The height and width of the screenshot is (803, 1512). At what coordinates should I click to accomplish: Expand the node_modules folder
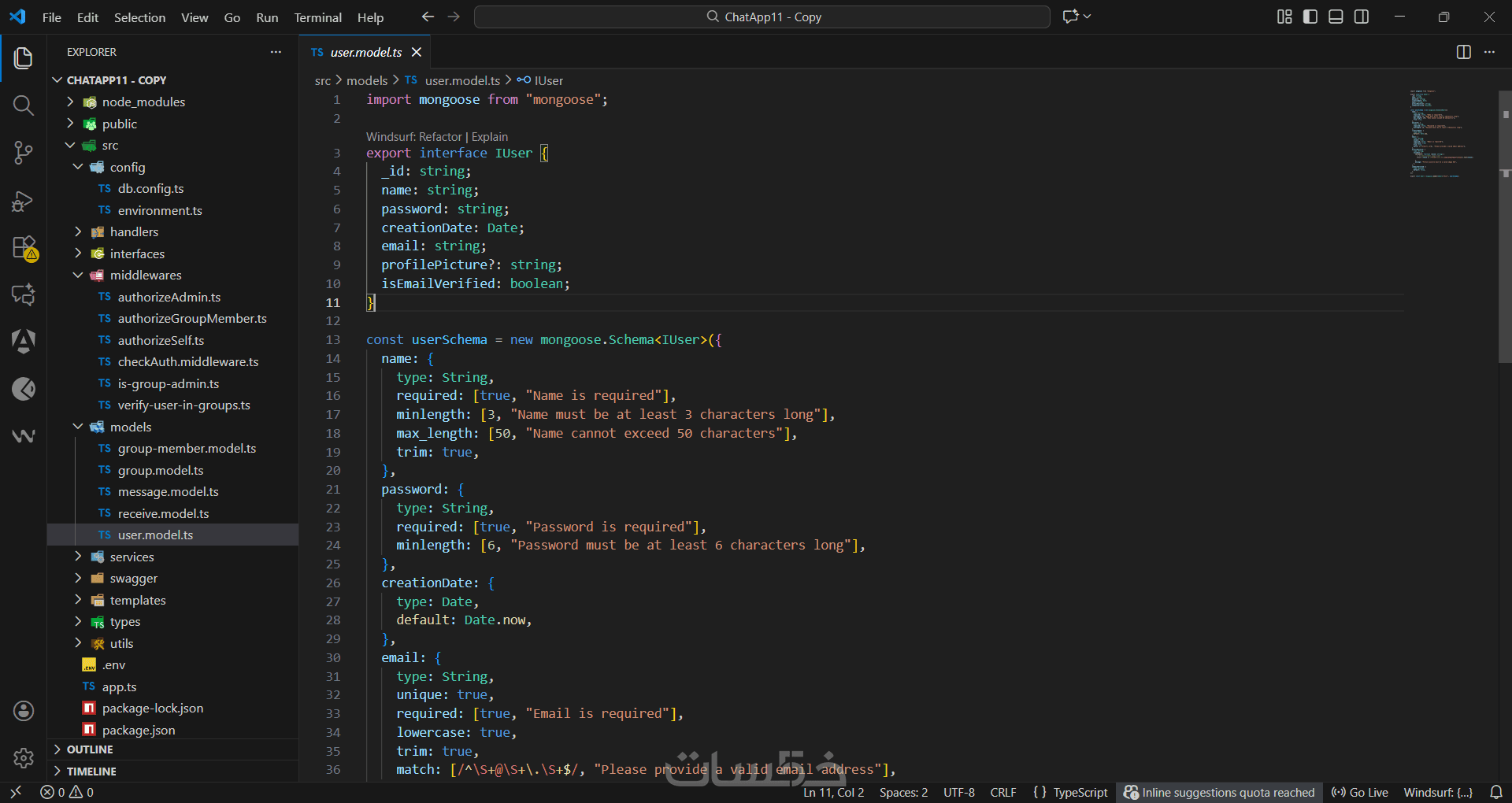coord(143,102)
